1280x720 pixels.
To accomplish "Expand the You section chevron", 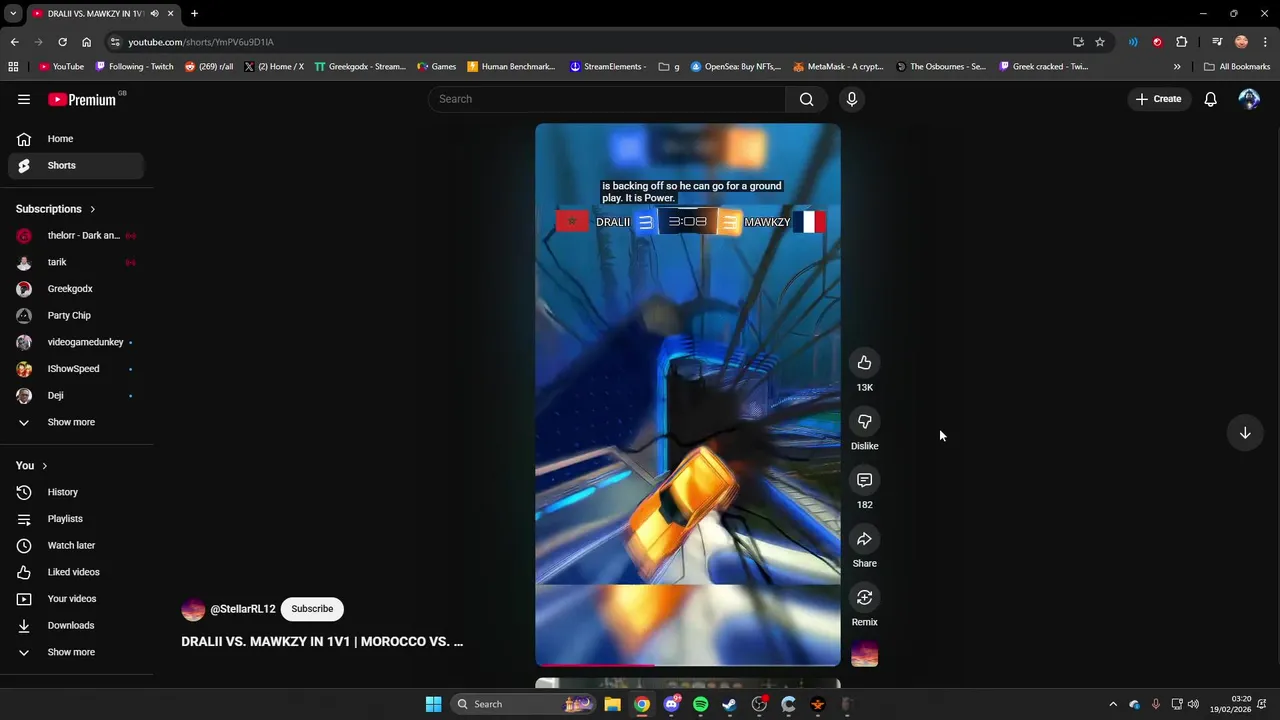I will (x=44, y=466).
